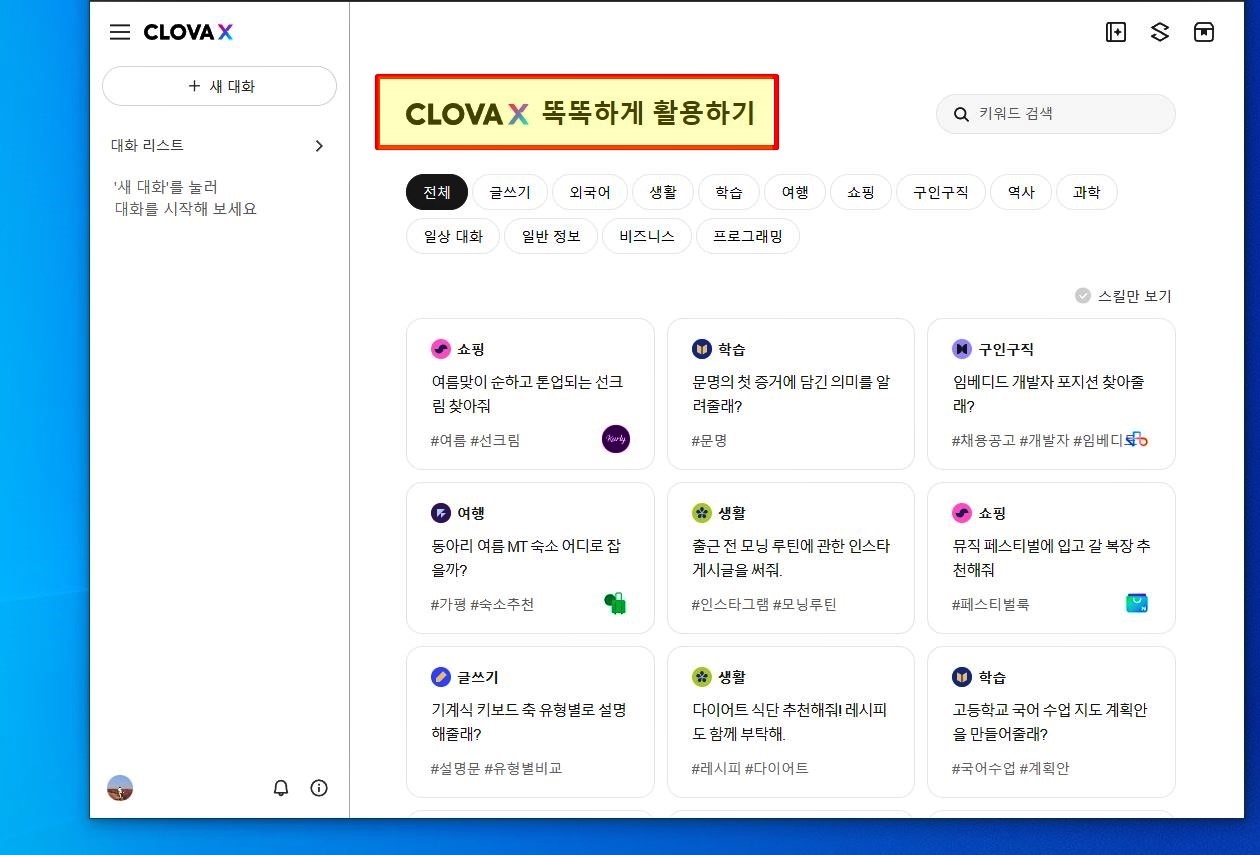Click the #페스티벌룩 hashtag
Viewport: 1260px width, 855px height.
[991, 604]
